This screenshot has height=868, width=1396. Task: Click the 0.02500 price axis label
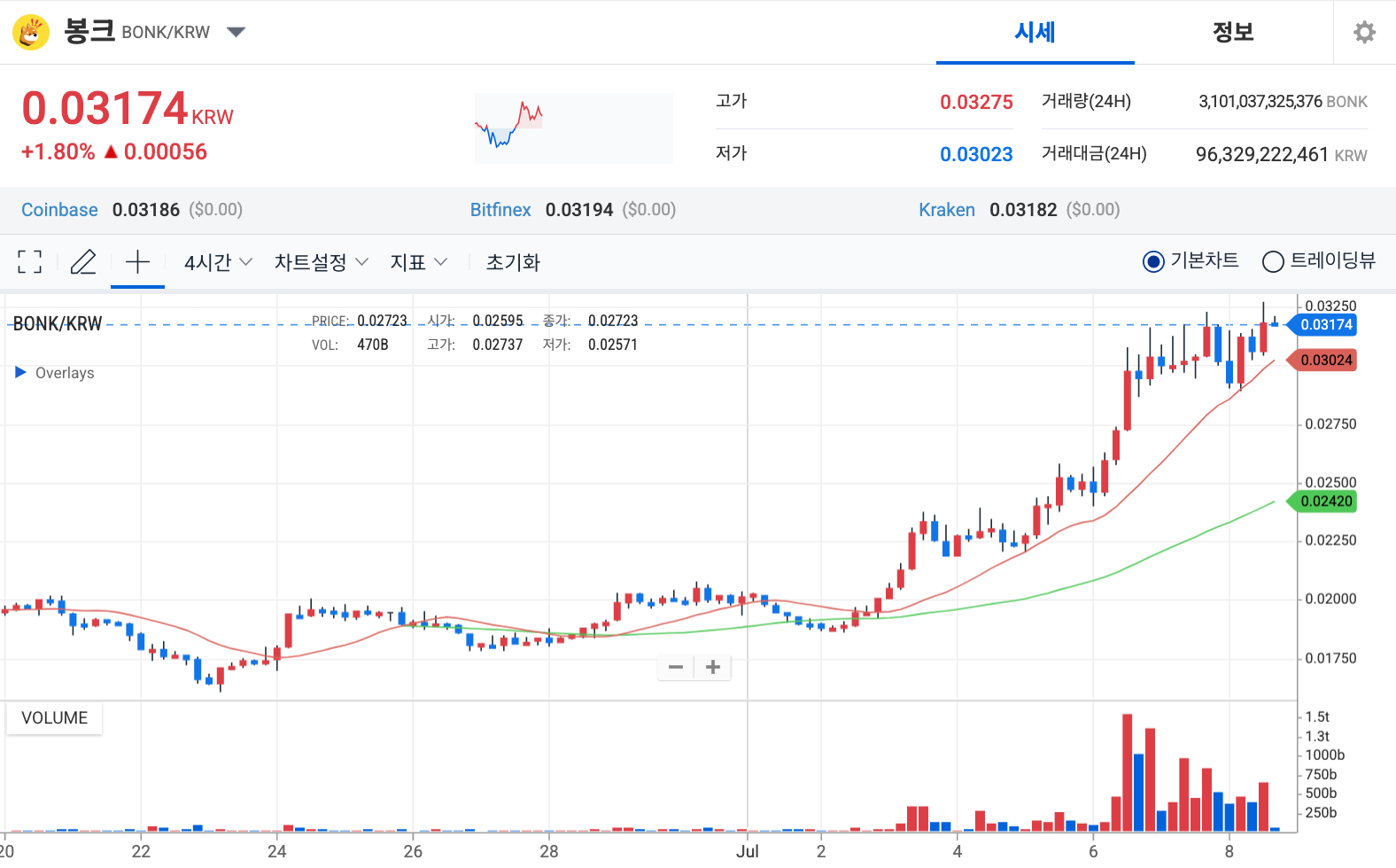1330,483
